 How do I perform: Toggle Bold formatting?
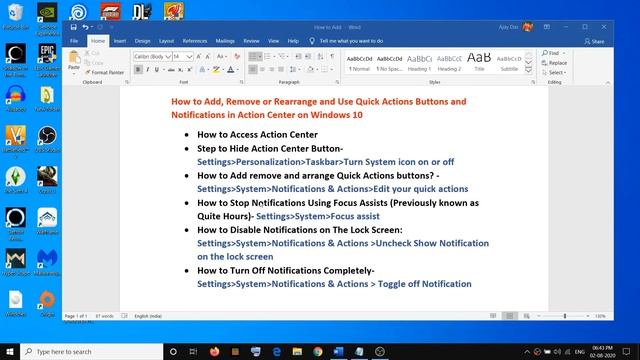138,70
